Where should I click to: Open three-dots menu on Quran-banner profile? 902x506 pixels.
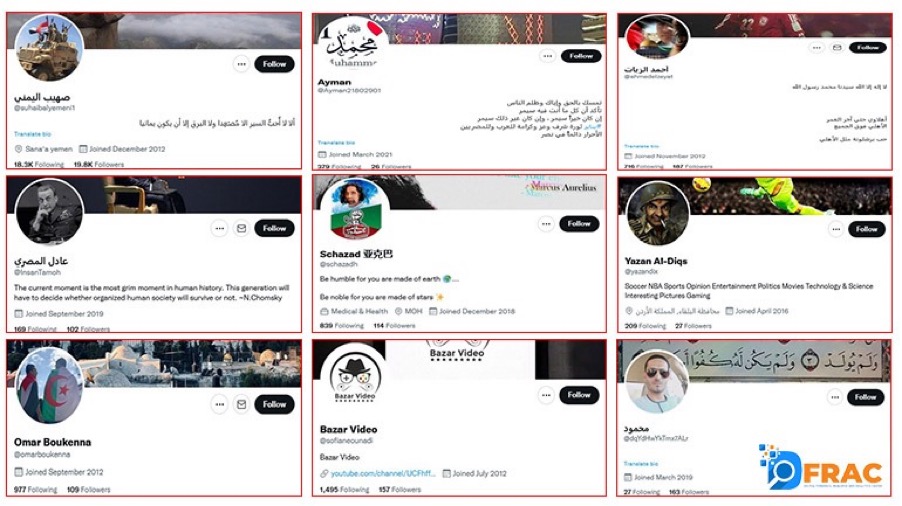point(835,397)
